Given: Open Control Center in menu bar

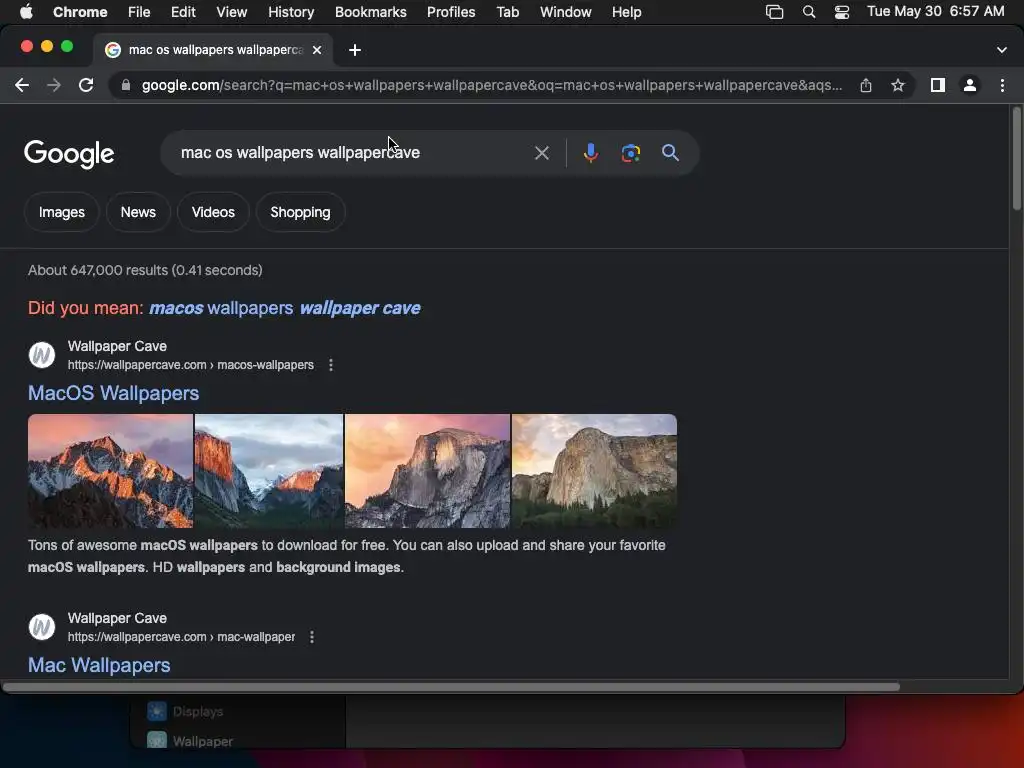Looking at the screenshot, I should (x=842, y=12).
